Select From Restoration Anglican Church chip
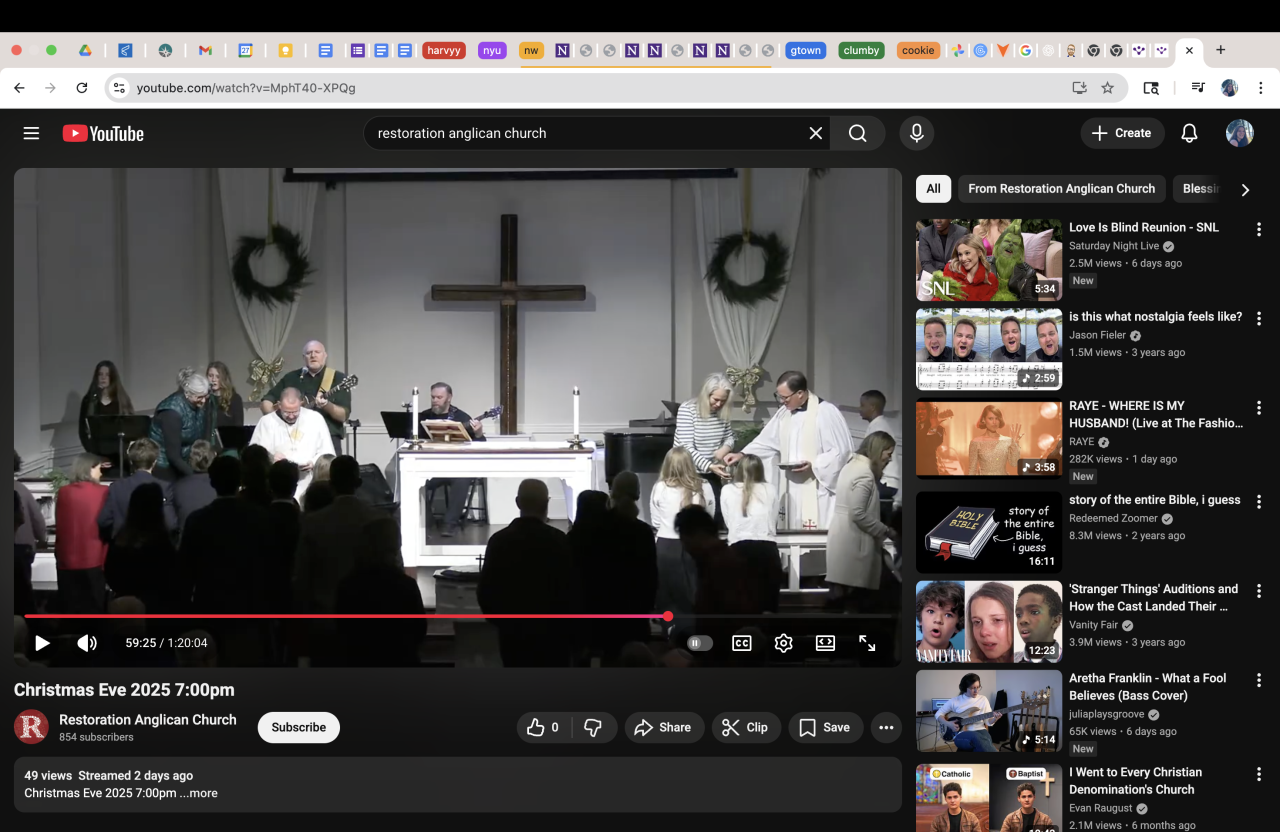Screen dimensions: 1280x832 pos(1061,189)
